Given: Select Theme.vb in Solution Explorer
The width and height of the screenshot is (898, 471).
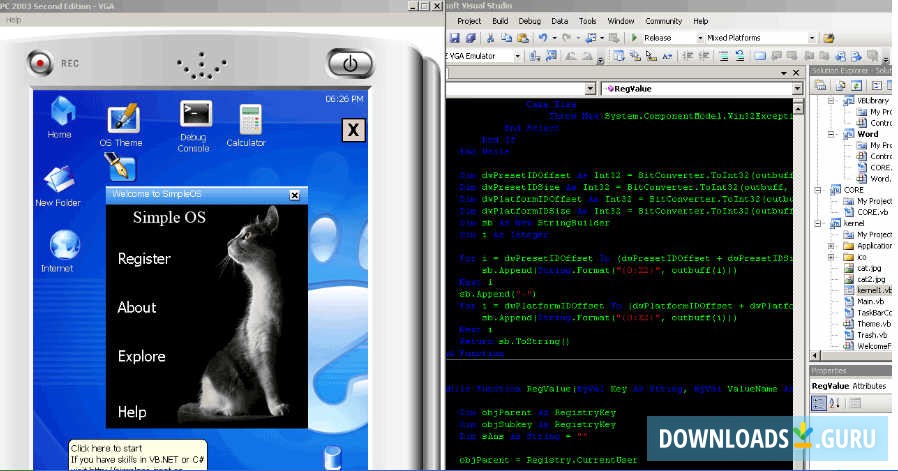Looking at the screenshot, I should [x=874, y=324].
